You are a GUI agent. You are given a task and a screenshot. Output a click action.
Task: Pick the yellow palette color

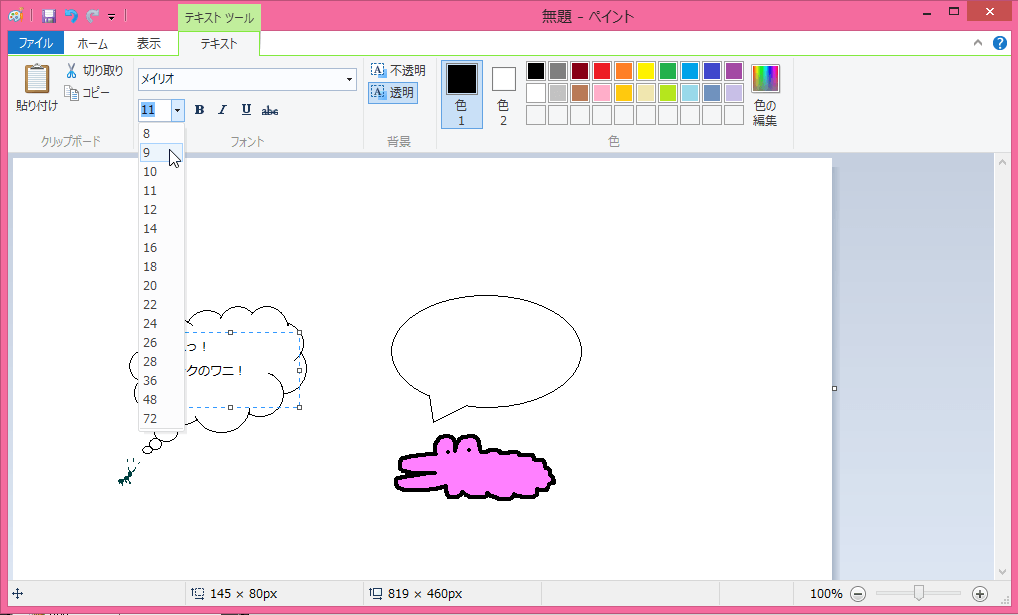coord(646,70)
